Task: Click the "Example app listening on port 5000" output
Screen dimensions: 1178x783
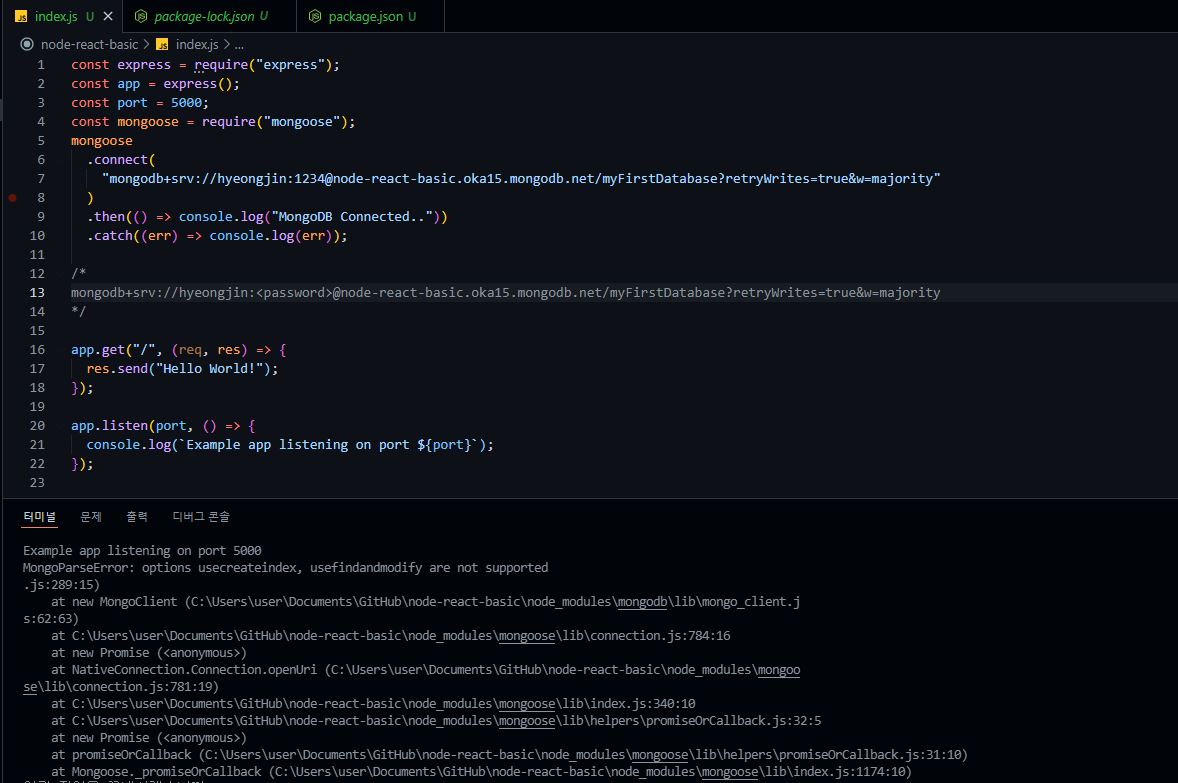Action: (142, 550)
